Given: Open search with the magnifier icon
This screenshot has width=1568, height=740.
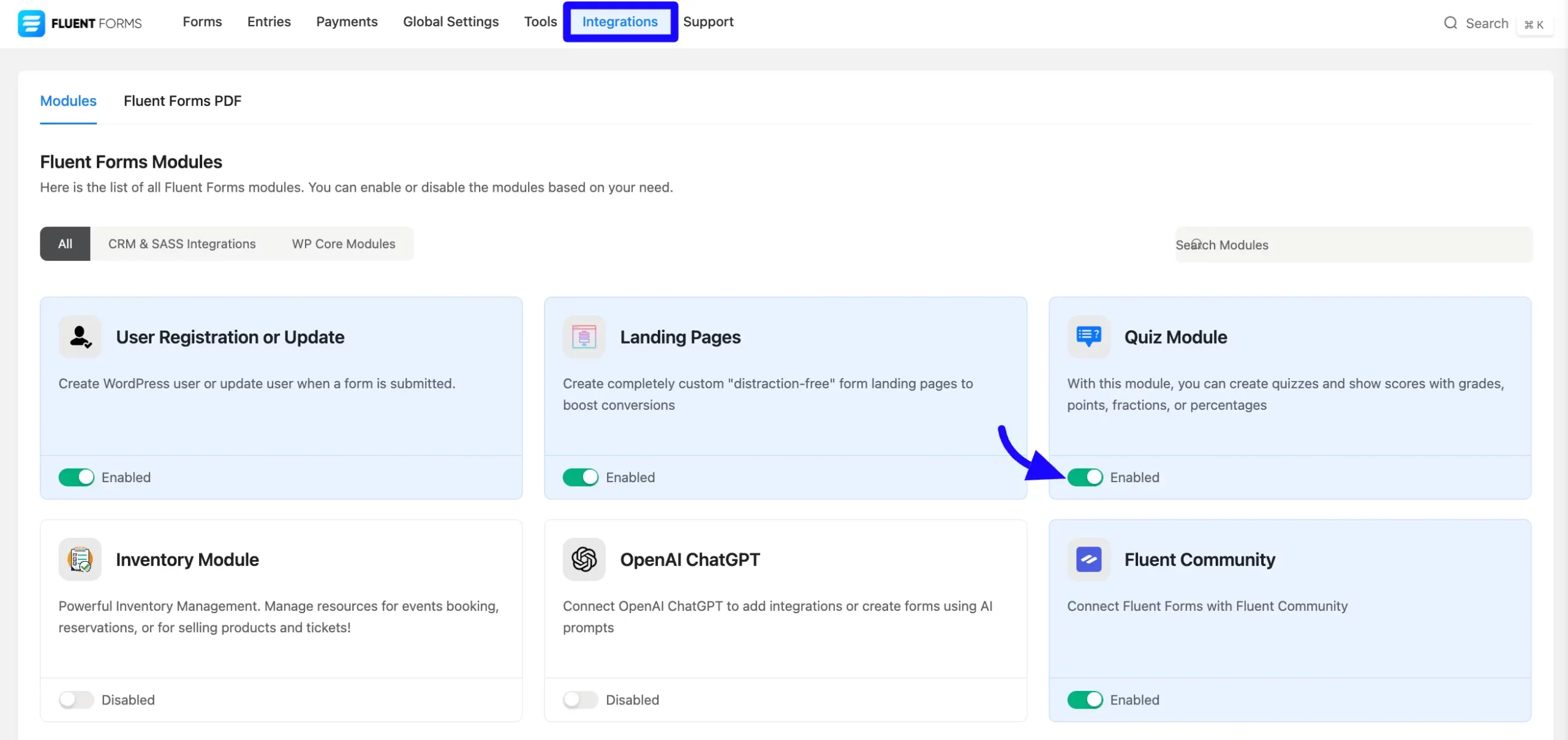Looking at the screenshot, I should pyautogui.click(x=1450, y=23).
